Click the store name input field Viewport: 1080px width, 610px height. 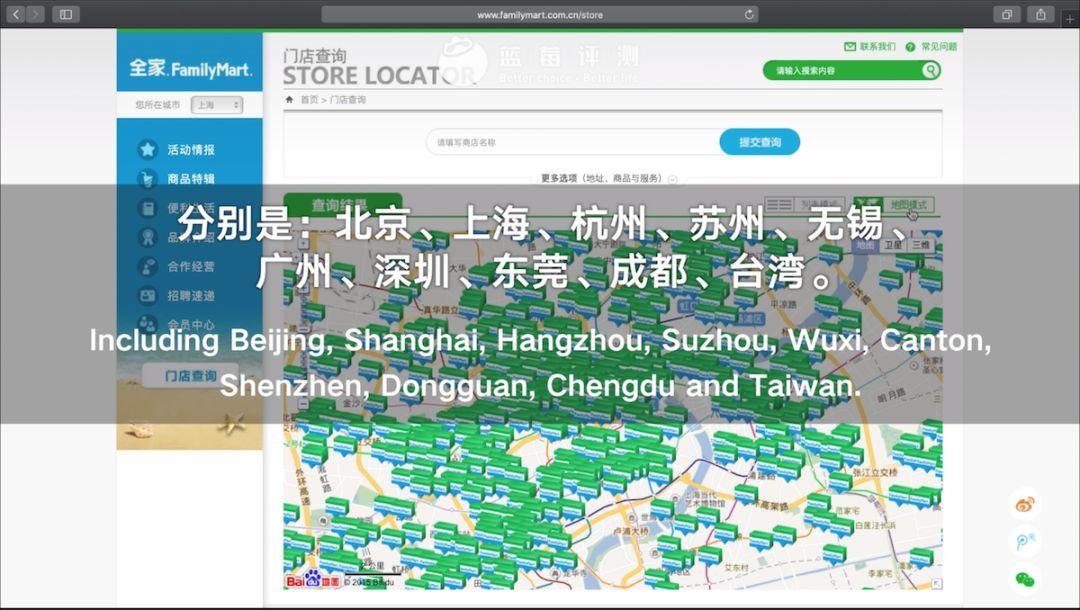(x=573, y=143)
